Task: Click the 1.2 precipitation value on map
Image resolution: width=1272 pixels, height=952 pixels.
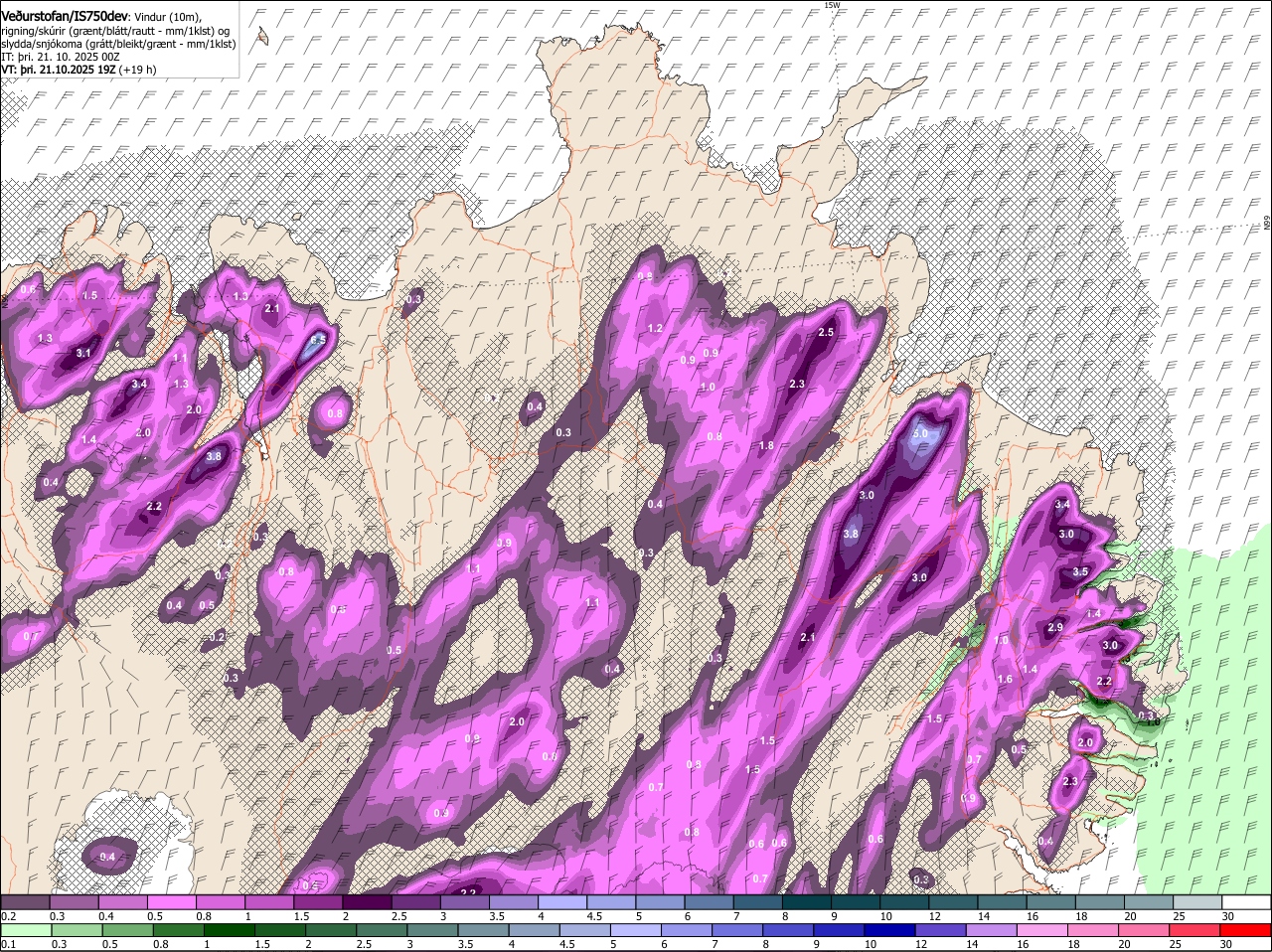Action: tap(655, 328)
